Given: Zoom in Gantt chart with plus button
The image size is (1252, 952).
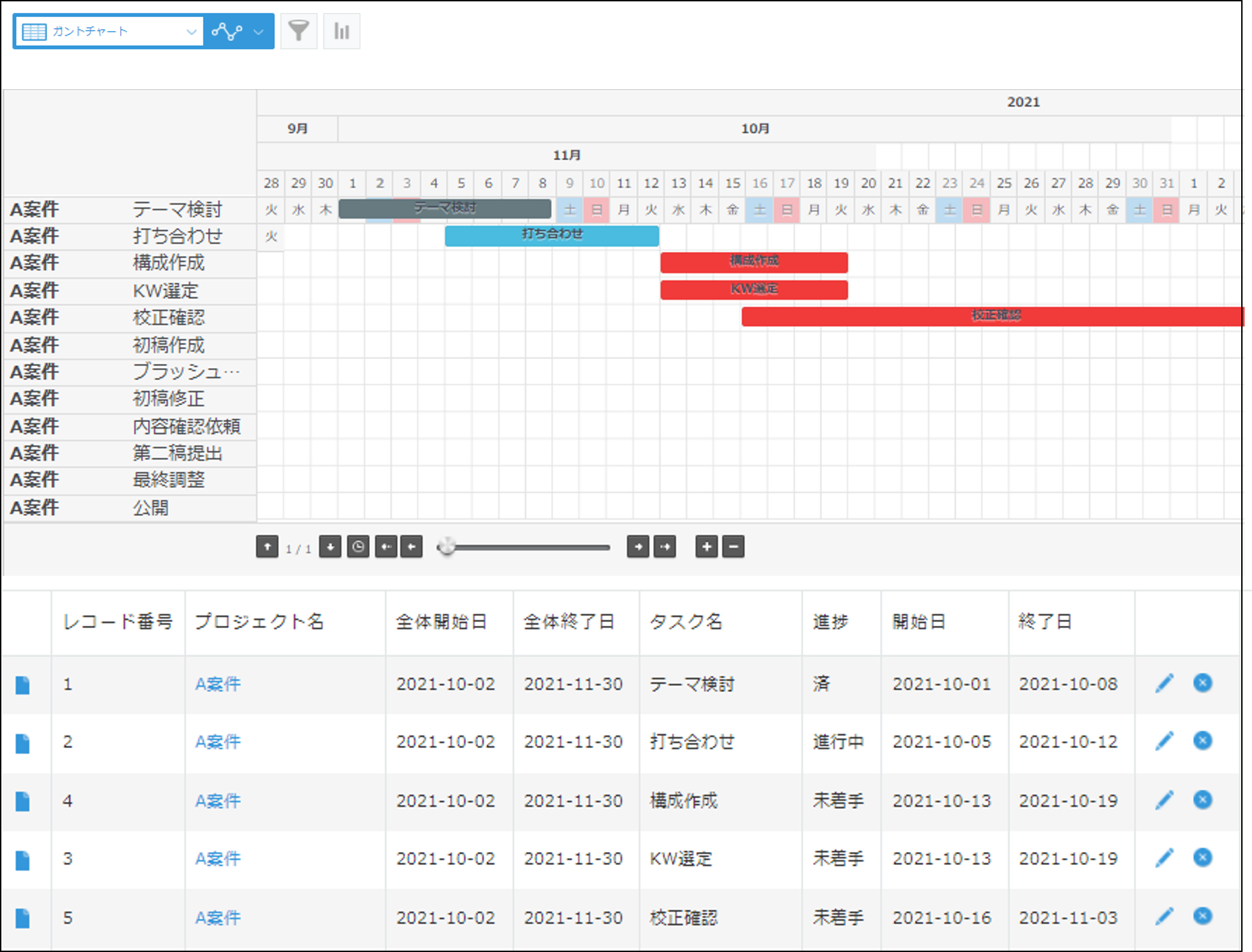Looking at the screenshot, I should coord(706,547).
